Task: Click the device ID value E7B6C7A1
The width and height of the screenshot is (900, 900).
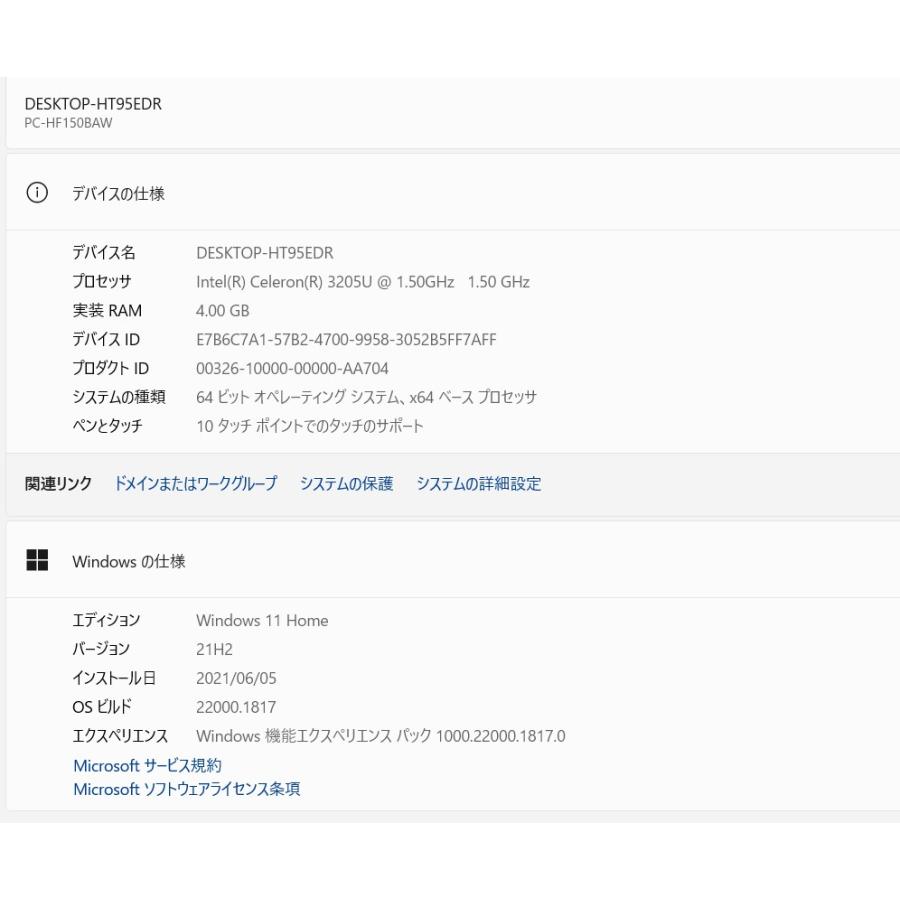Action: tap(345, 340)
